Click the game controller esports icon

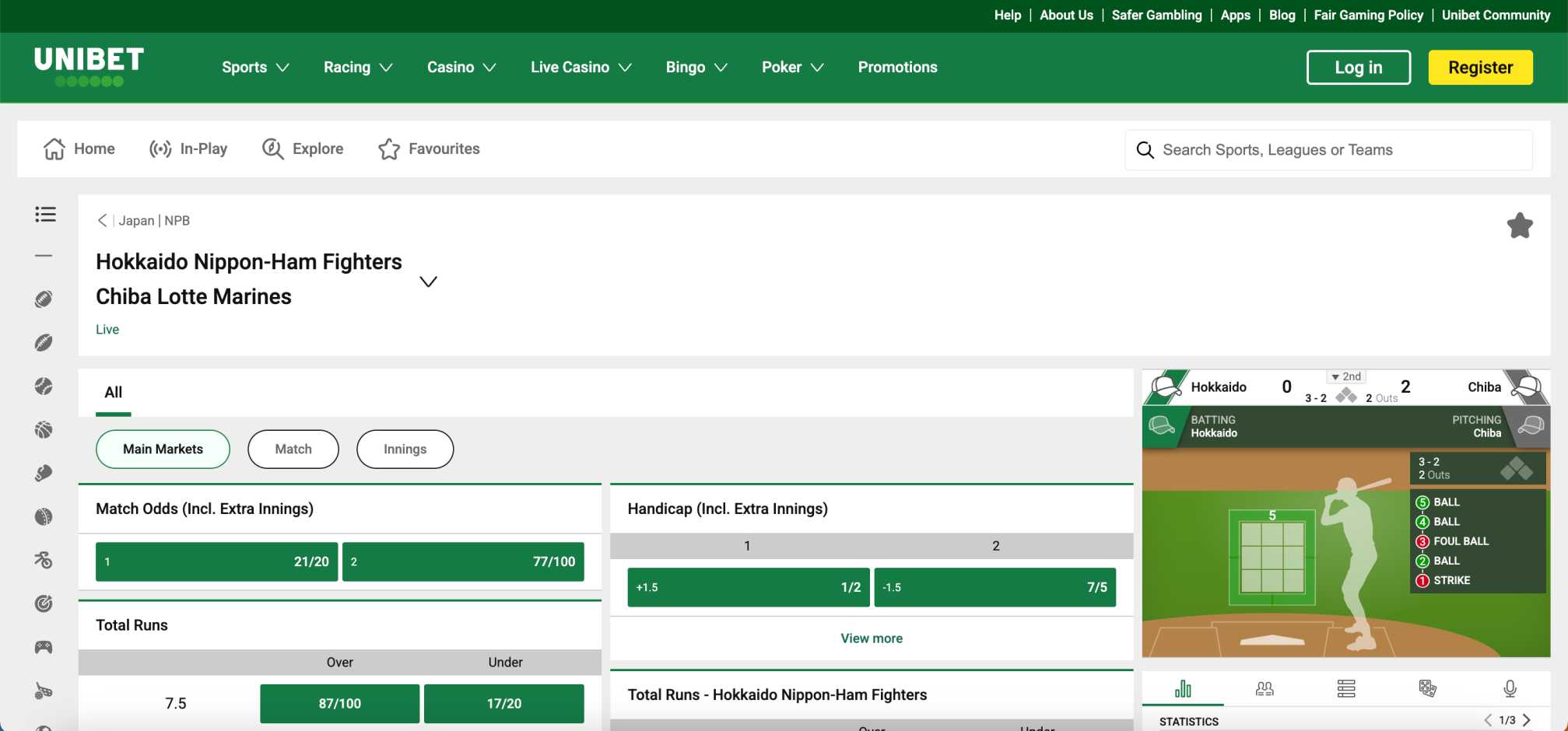(44, 647)
